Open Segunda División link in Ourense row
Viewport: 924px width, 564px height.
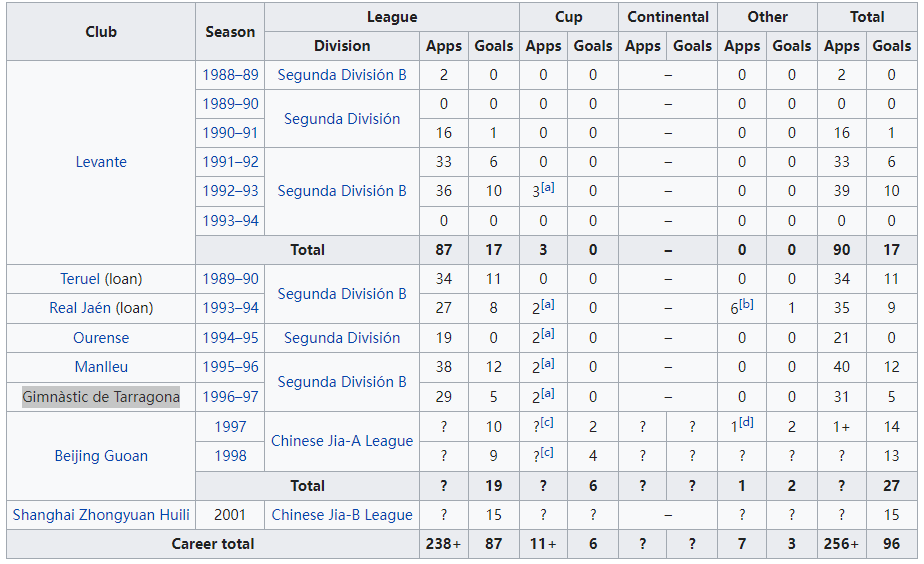[342, 338]
